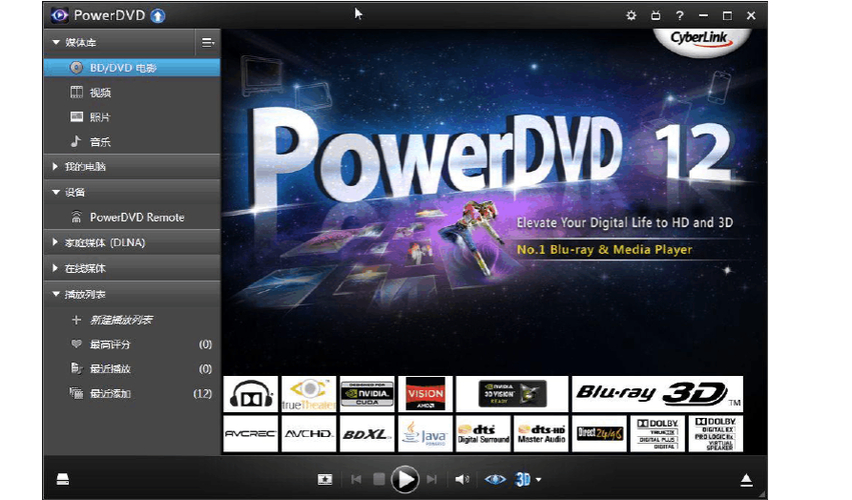Viewport: 852px width, 500px height.
Task: Stop playback
Action: click(379, 479)
